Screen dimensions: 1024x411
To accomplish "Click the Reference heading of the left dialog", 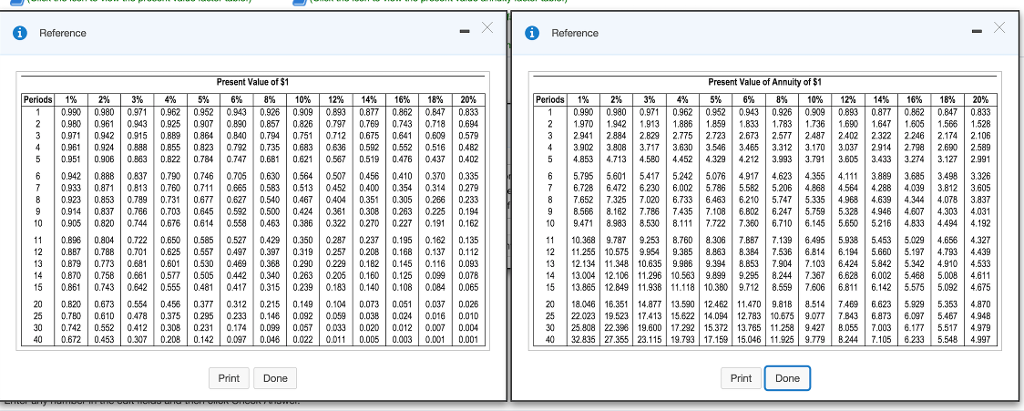I will pos(62,33).
